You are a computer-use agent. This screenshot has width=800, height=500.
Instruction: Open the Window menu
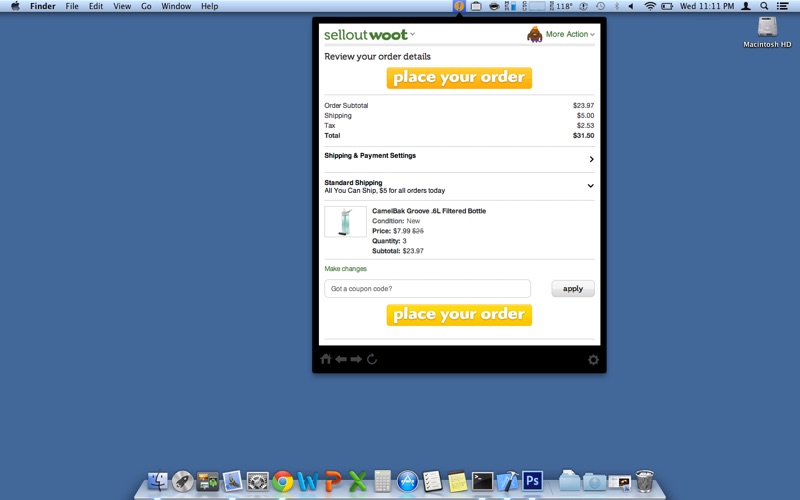point(176,6)
